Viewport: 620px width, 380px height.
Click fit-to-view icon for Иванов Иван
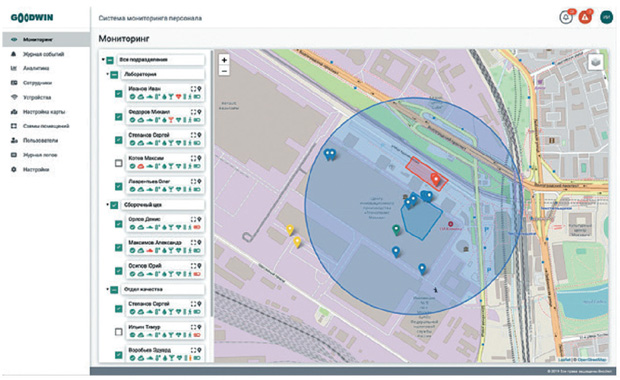click(x=193, y=89)
